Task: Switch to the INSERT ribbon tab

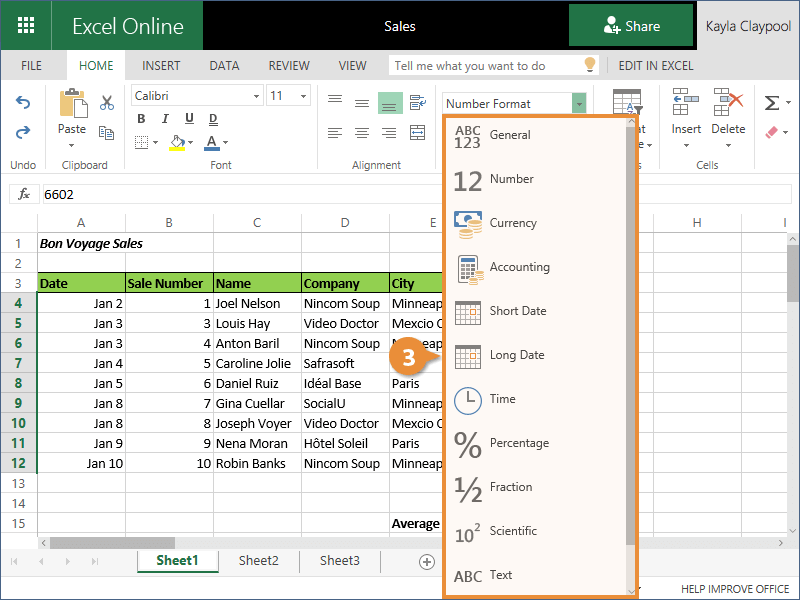Action: click(161, 66)
